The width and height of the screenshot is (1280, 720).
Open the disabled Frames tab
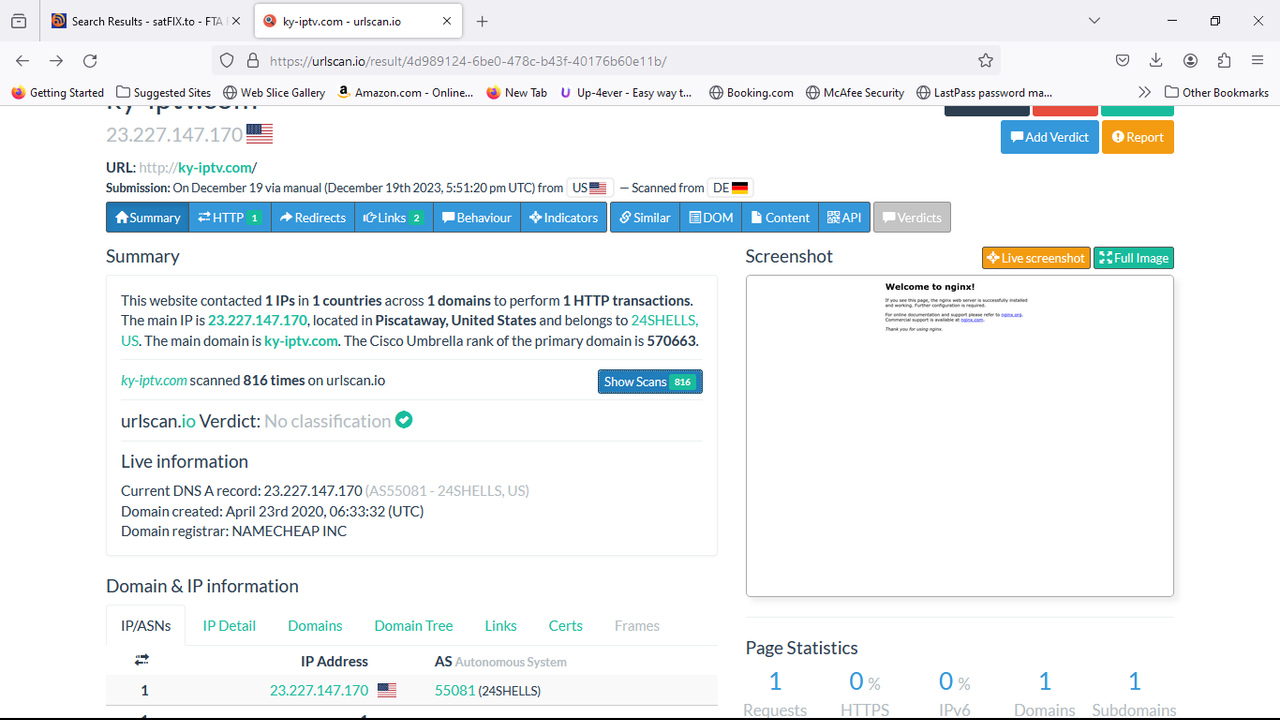pyautogui.click(x=637, y=625)
